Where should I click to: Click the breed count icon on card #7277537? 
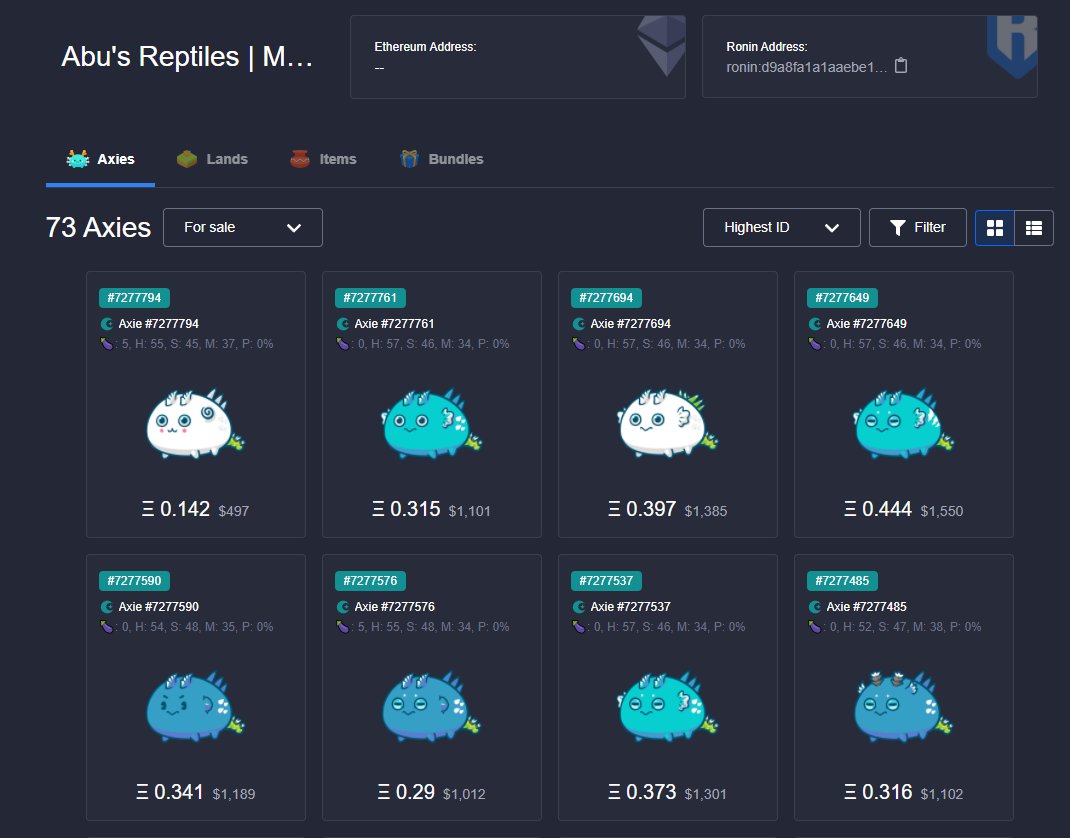[579, 627]
